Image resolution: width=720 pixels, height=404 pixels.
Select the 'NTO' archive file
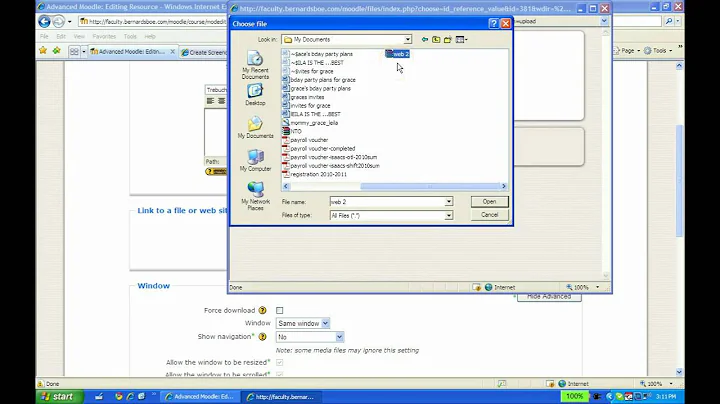[292, 131]
